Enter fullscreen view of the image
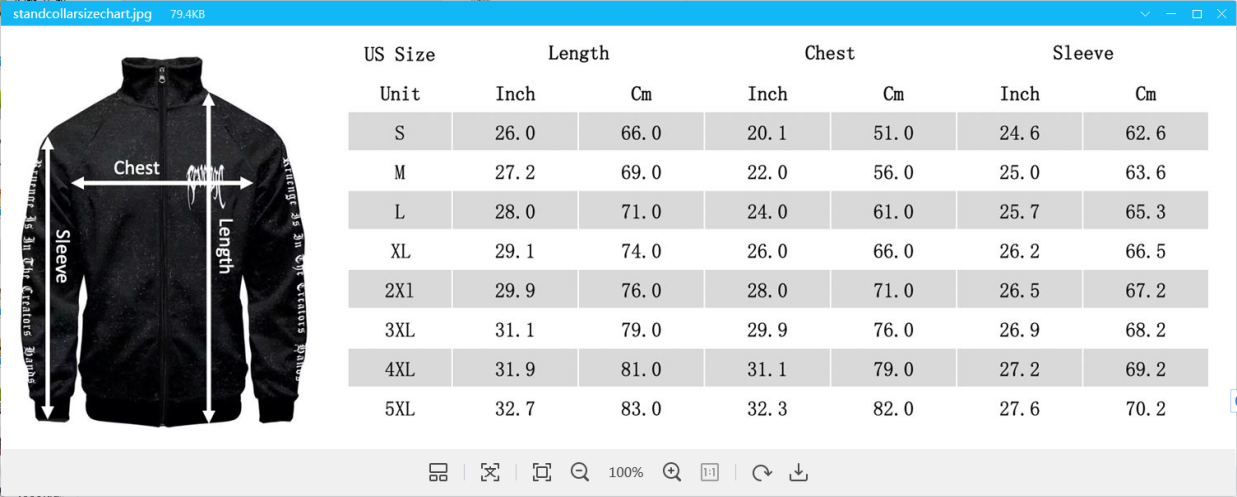 [x=542, y=472]
